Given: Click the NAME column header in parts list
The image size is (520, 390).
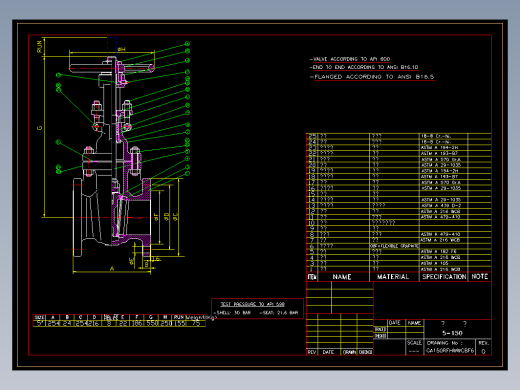Looking at the screenshot, I should pos(342,277).
